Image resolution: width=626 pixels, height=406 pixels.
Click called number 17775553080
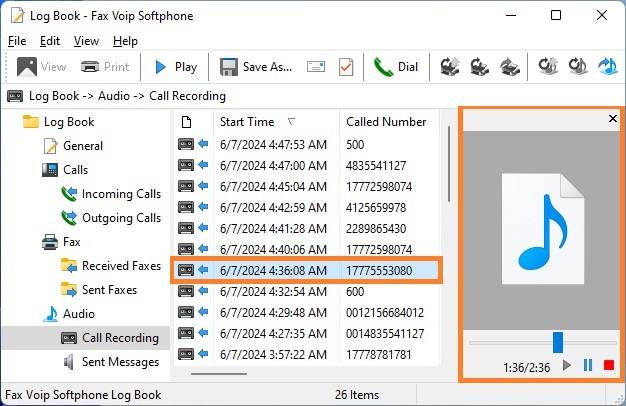click(x=379, y=271)
